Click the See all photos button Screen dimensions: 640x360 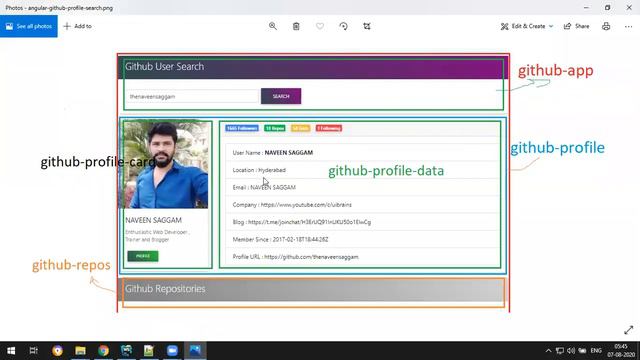[29, 26]
